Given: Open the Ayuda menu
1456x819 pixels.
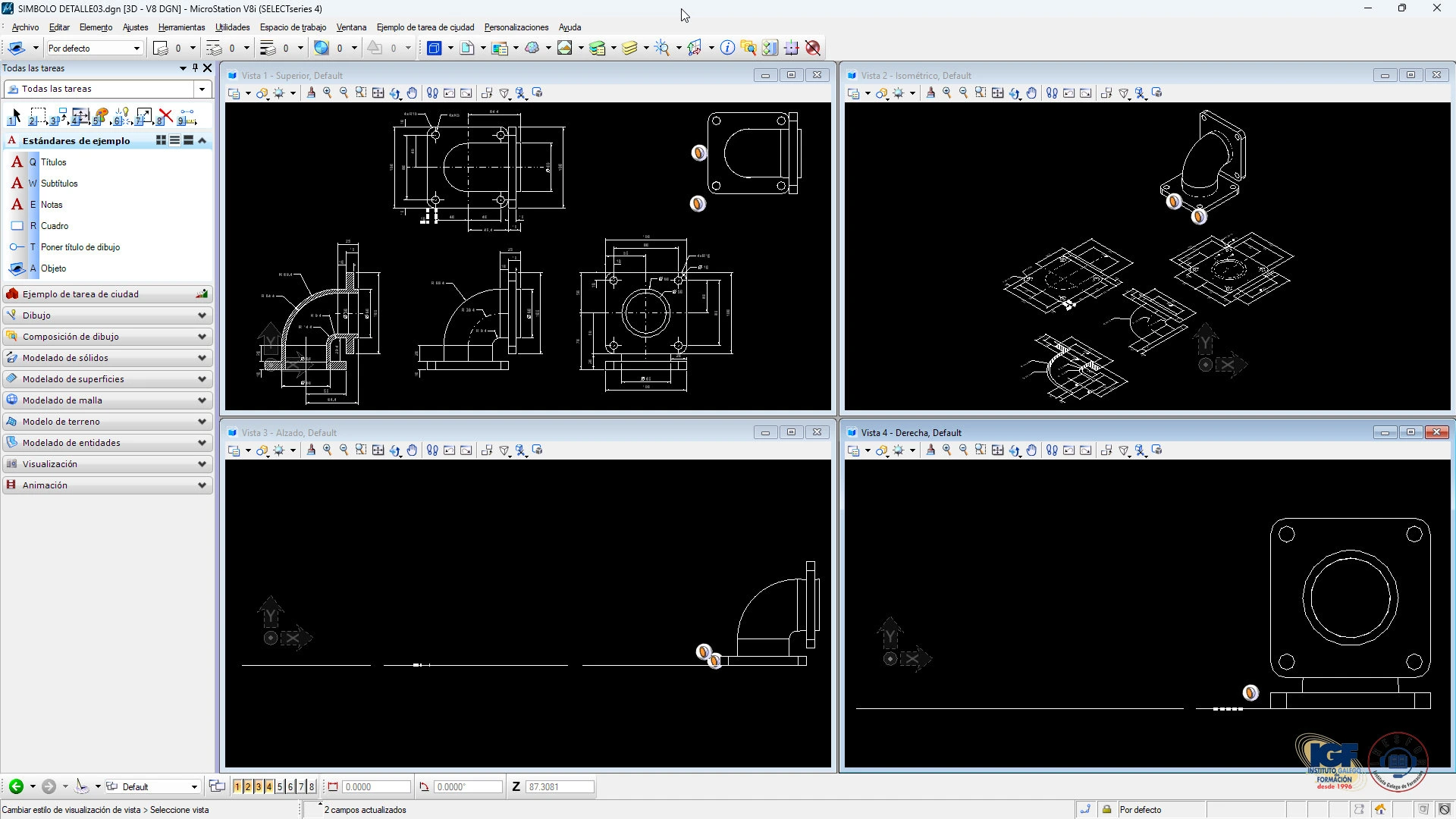Looking at the screenshot, I should click(x=570, y=27).
